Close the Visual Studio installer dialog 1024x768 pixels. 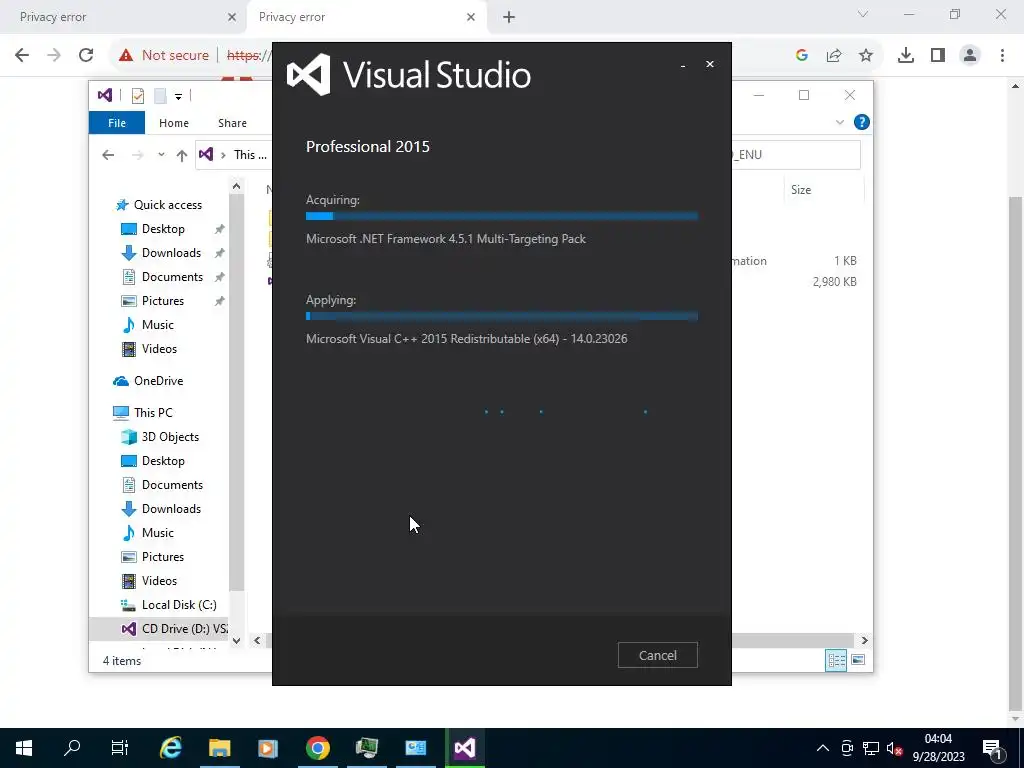(710, 64)
